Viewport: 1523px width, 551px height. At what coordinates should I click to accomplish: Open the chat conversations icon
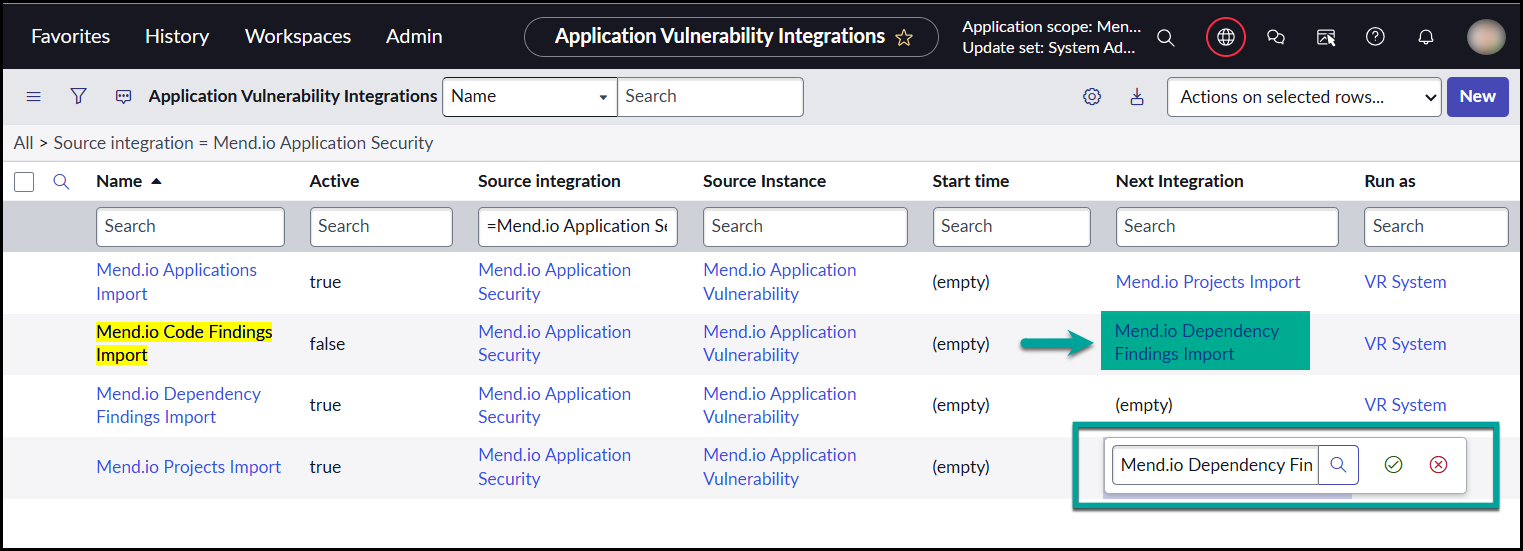tap(1275, 37)
